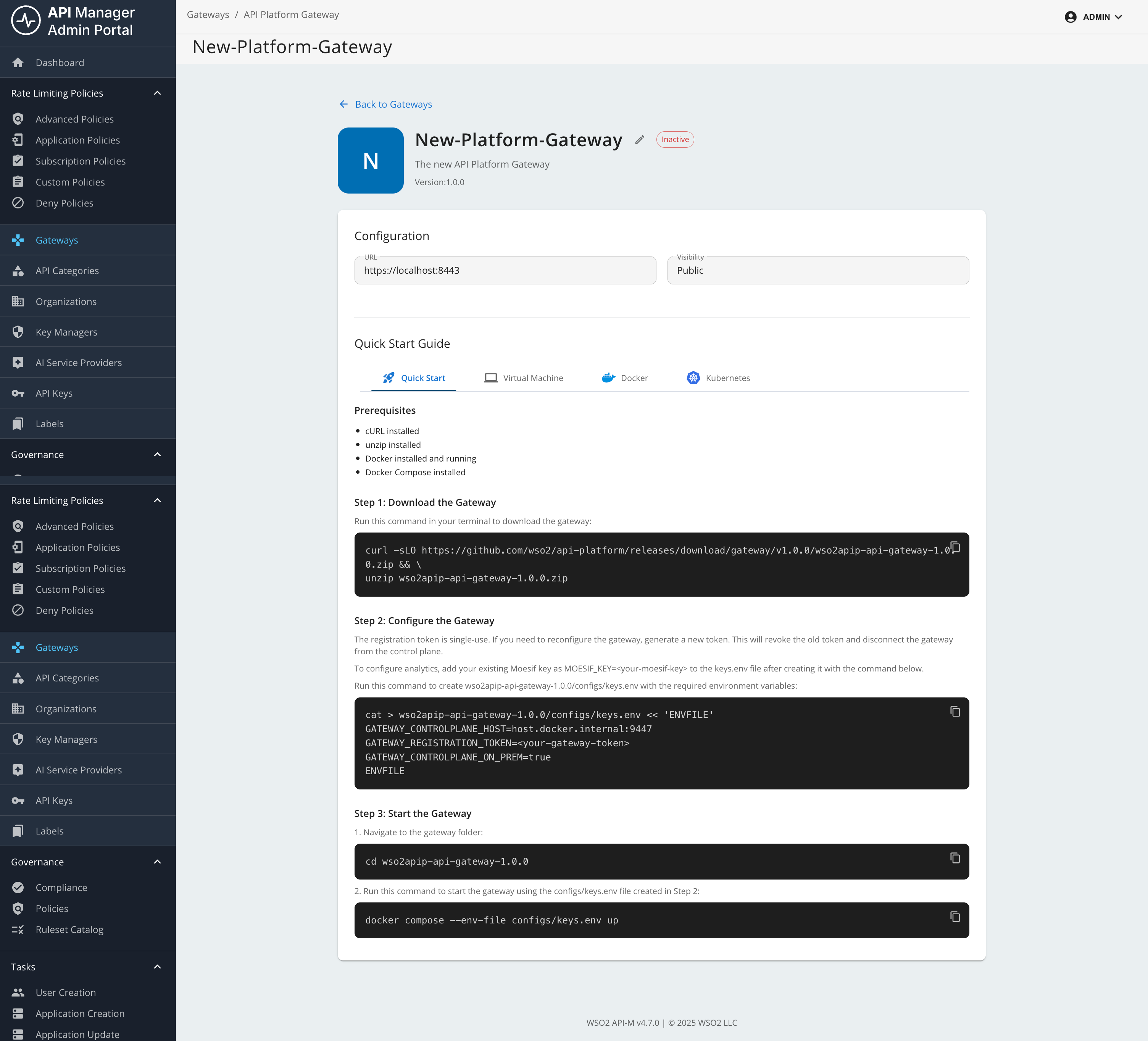Click the URL field showing https://localhost:8443
The width and height of the screenshot is (1148, 1041).
[x=505, y=271]
